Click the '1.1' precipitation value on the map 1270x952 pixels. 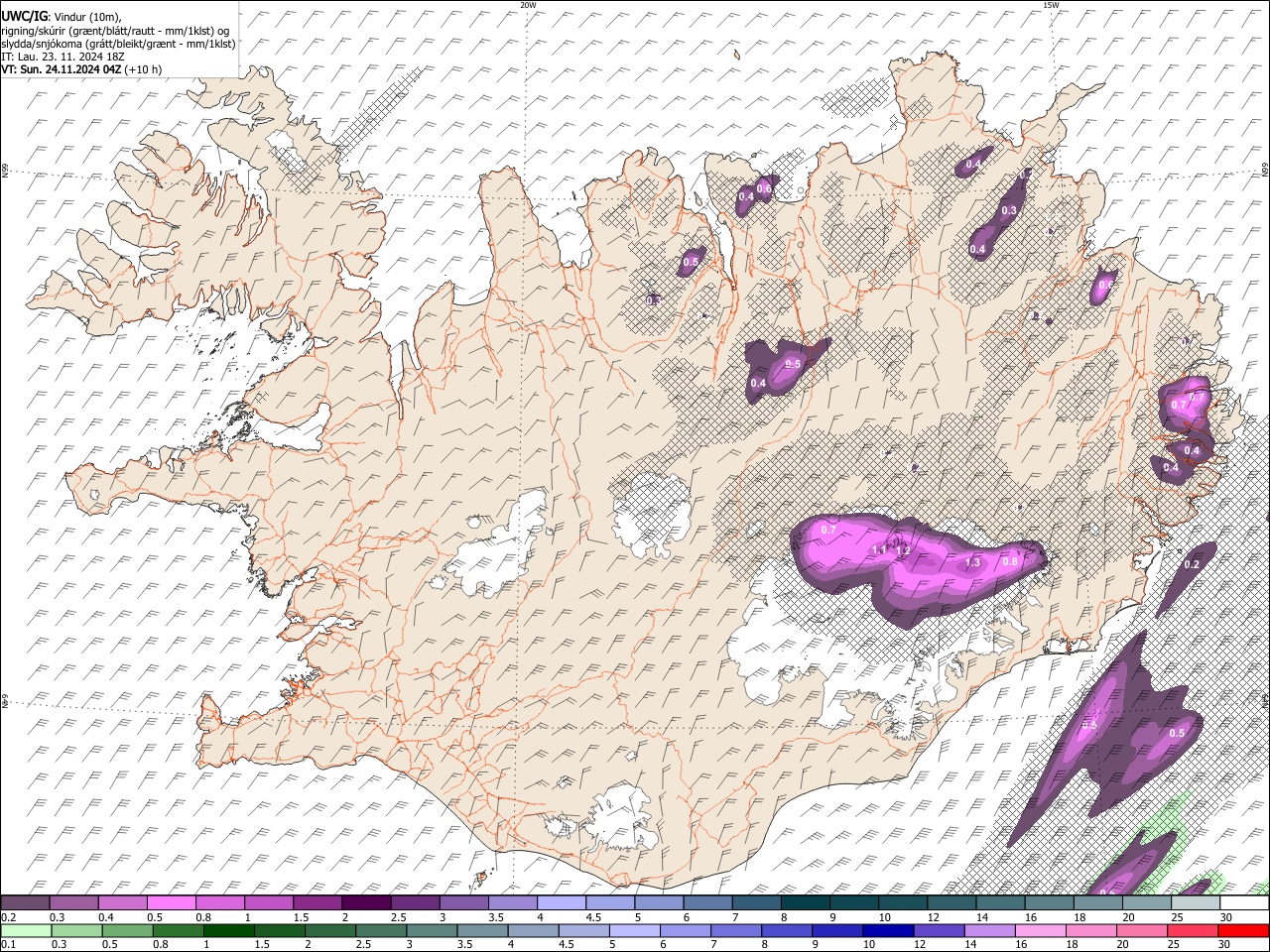pyautogui.click(x=879, y=549)
